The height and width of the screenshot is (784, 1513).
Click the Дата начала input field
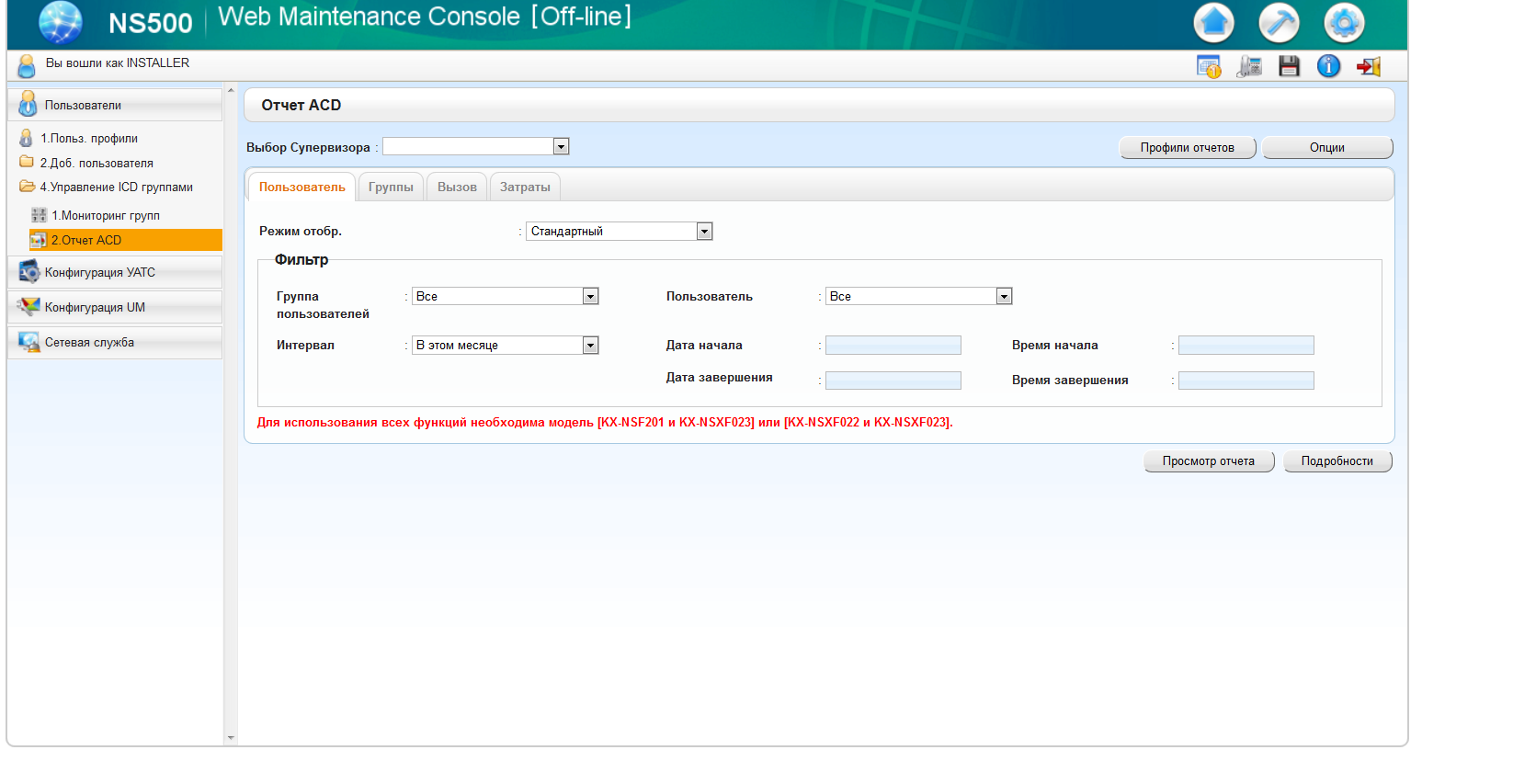tap(893, 346)
